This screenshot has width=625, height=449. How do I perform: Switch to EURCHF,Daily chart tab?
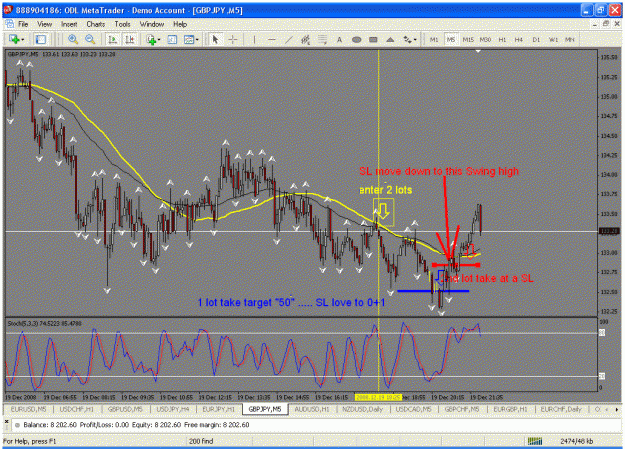coord(561,409)
